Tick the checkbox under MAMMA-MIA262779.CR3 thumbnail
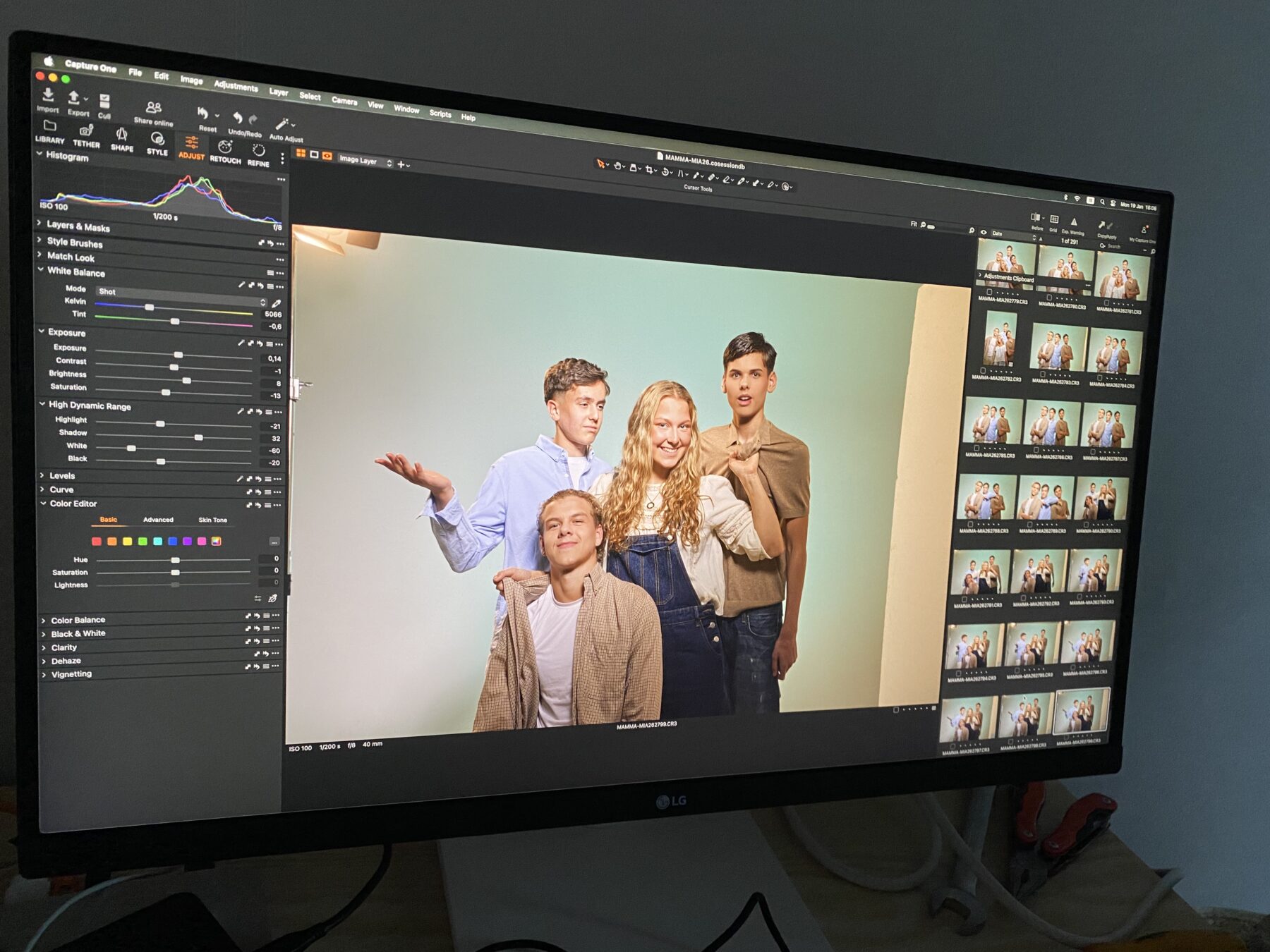Image resolution: width=1270 pixels, height=952 pixels. (989, 291)
